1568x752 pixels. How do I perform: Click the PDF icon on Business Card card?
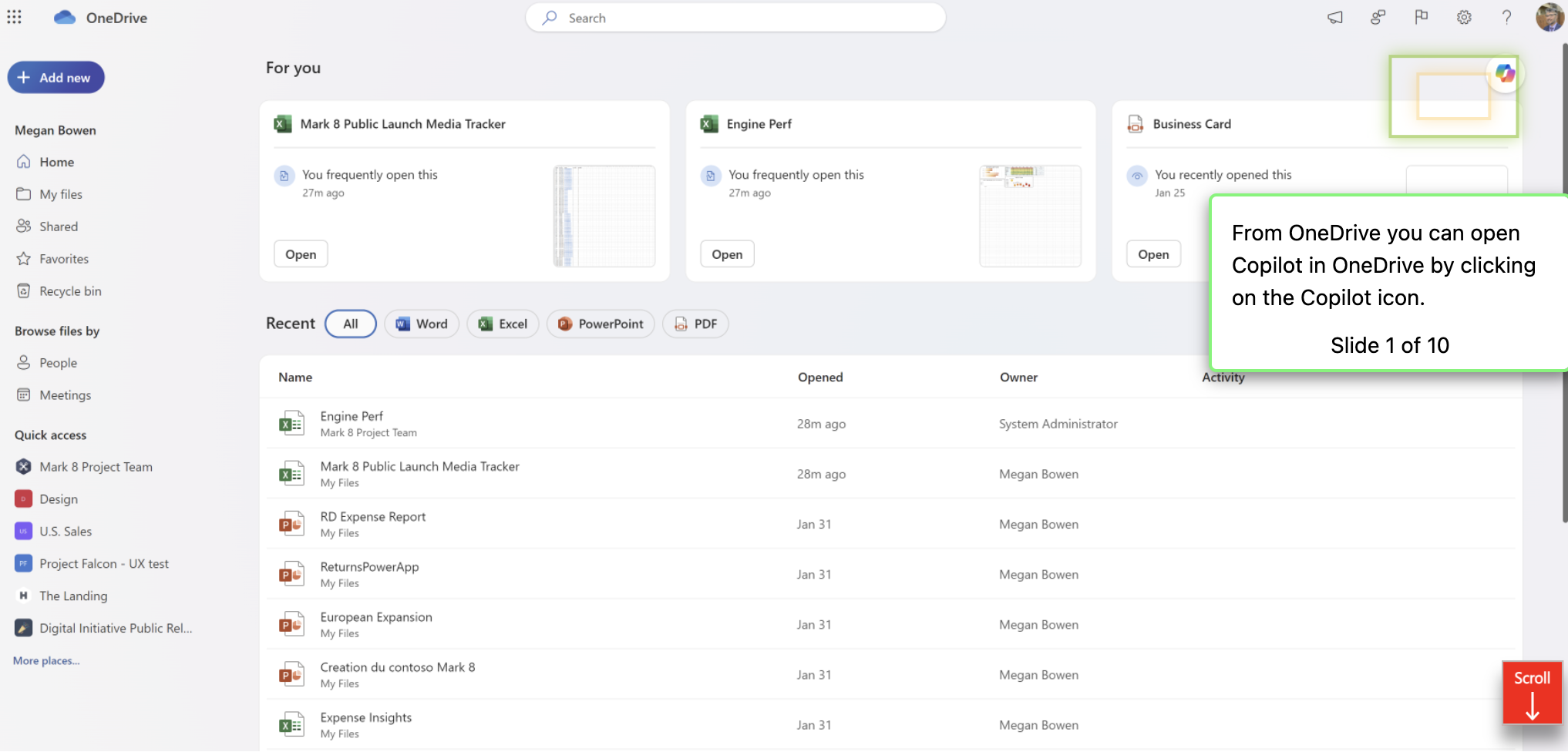pyautogui.click(x=1136, y=124)
